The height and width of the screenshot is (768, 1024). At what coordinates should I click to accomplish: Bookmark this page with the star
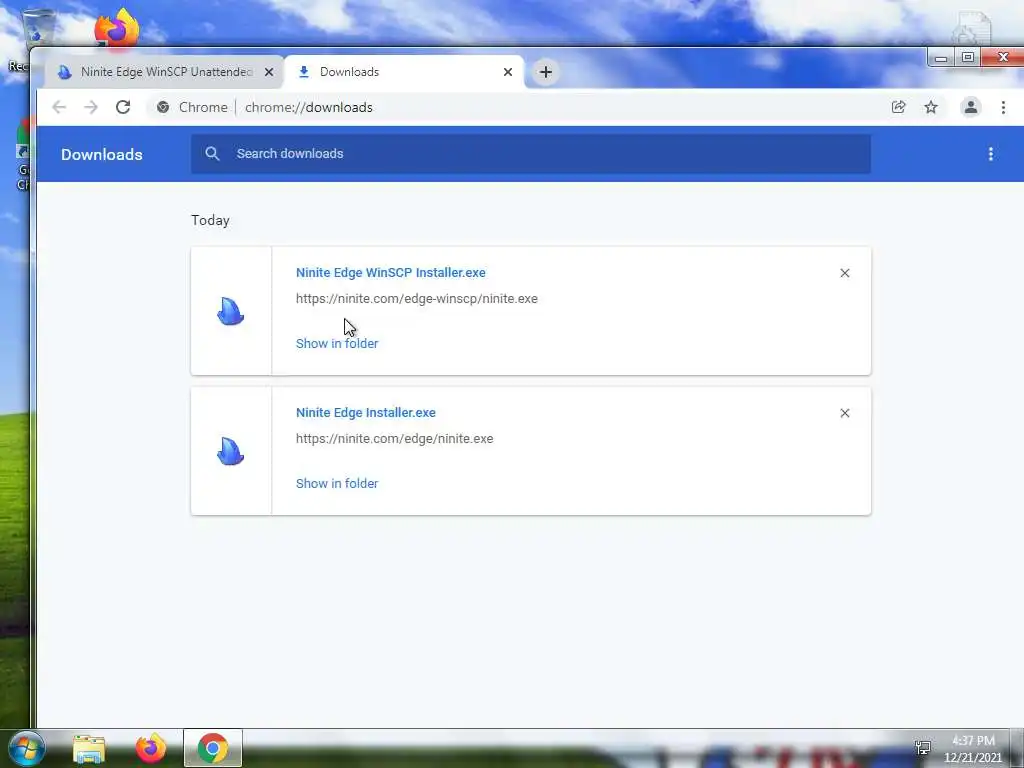931,107
